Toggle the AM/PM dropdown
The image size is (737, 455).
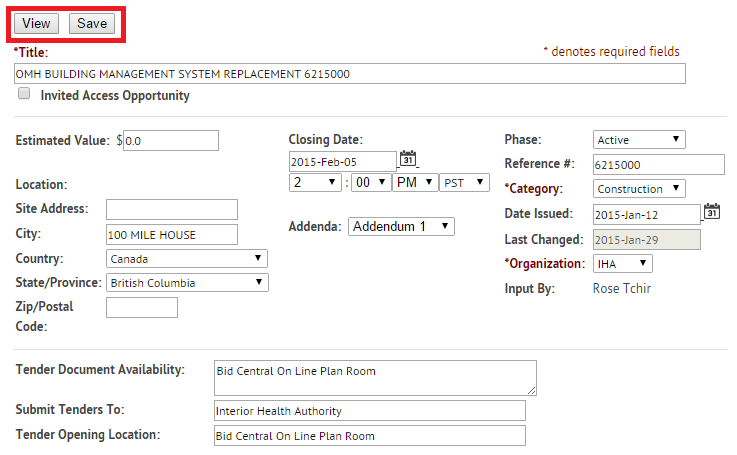[x=414, y=183]
